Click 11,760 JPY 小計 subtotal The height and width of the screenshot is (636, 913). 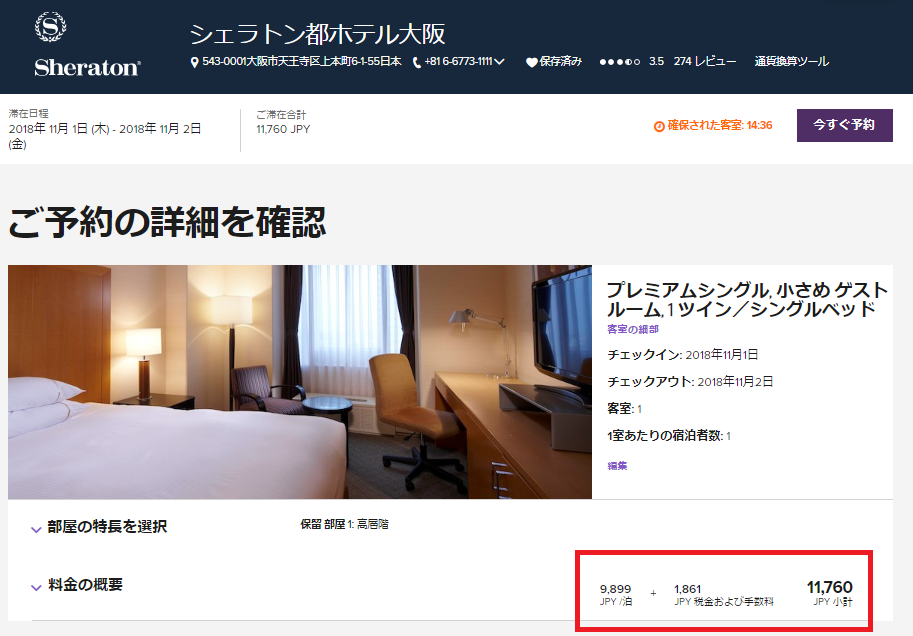point(830,593)
